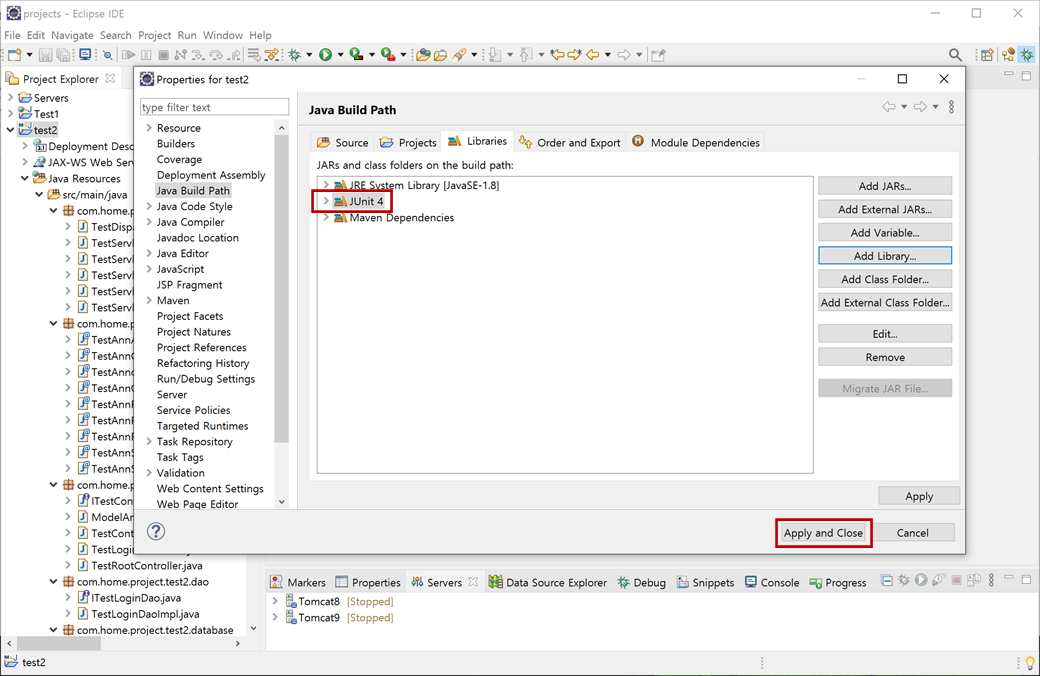Click the help question mark icon
Screen dimensions: 1040x676
[156, 531]
